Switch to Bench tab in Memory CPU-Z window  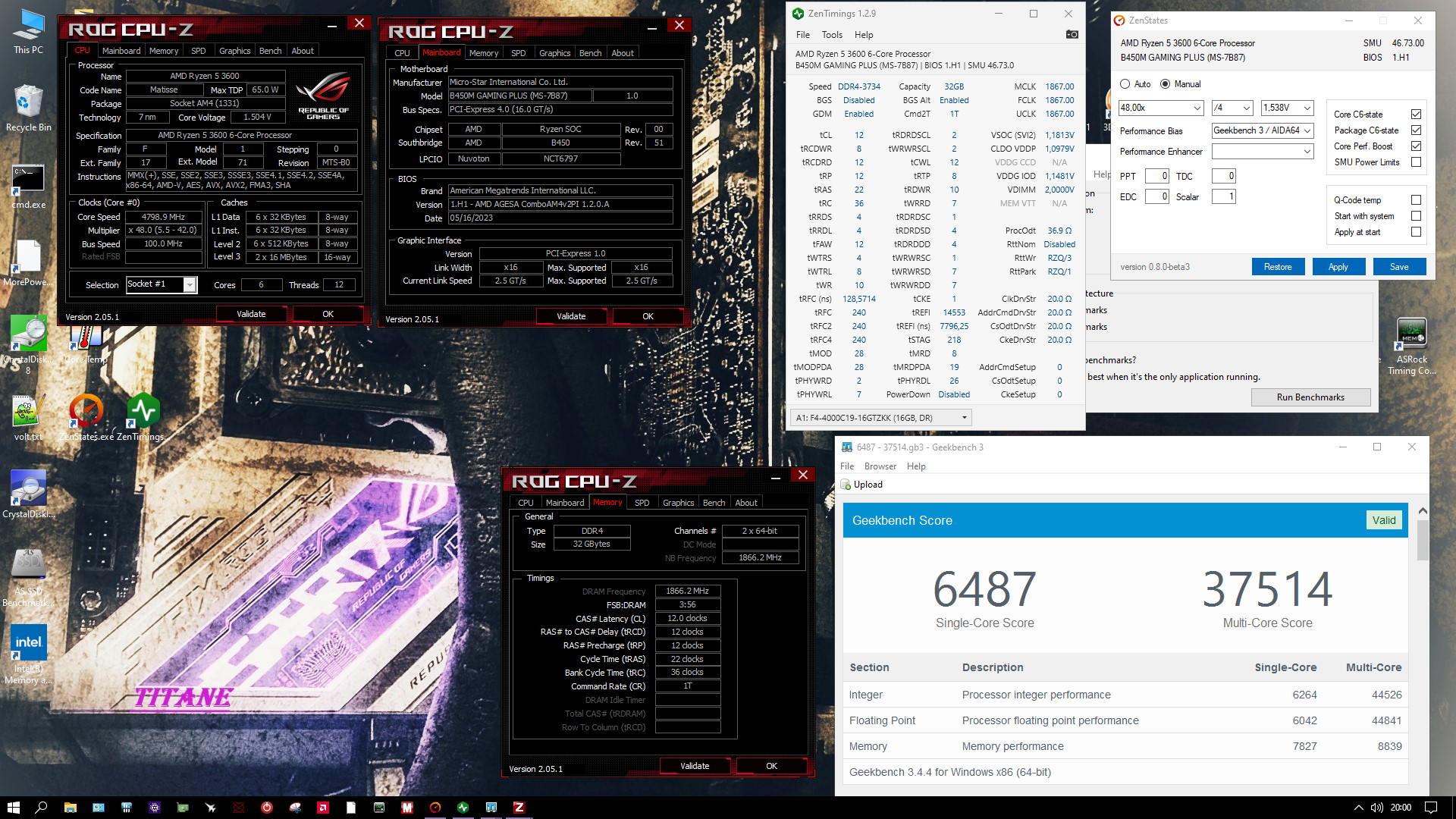point(714,503)
